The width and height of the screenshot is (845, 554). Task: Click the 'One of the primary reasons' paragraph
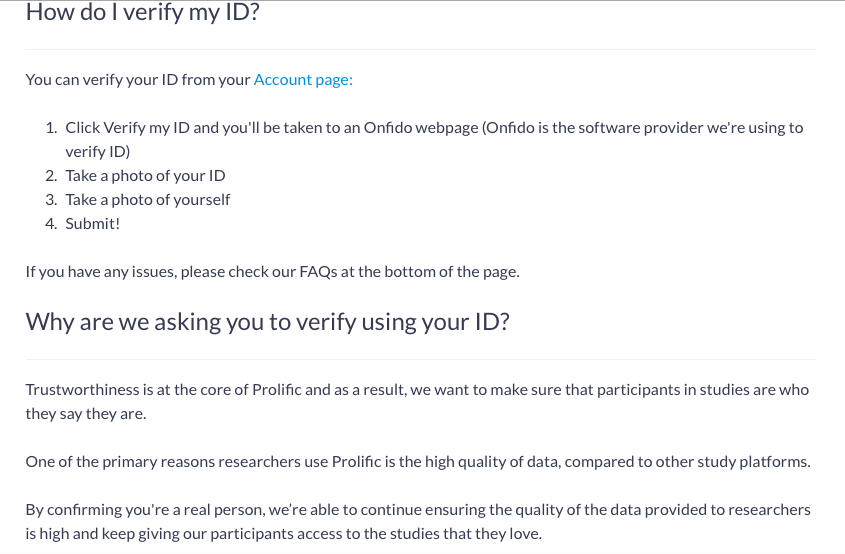[x=418, y=462]
